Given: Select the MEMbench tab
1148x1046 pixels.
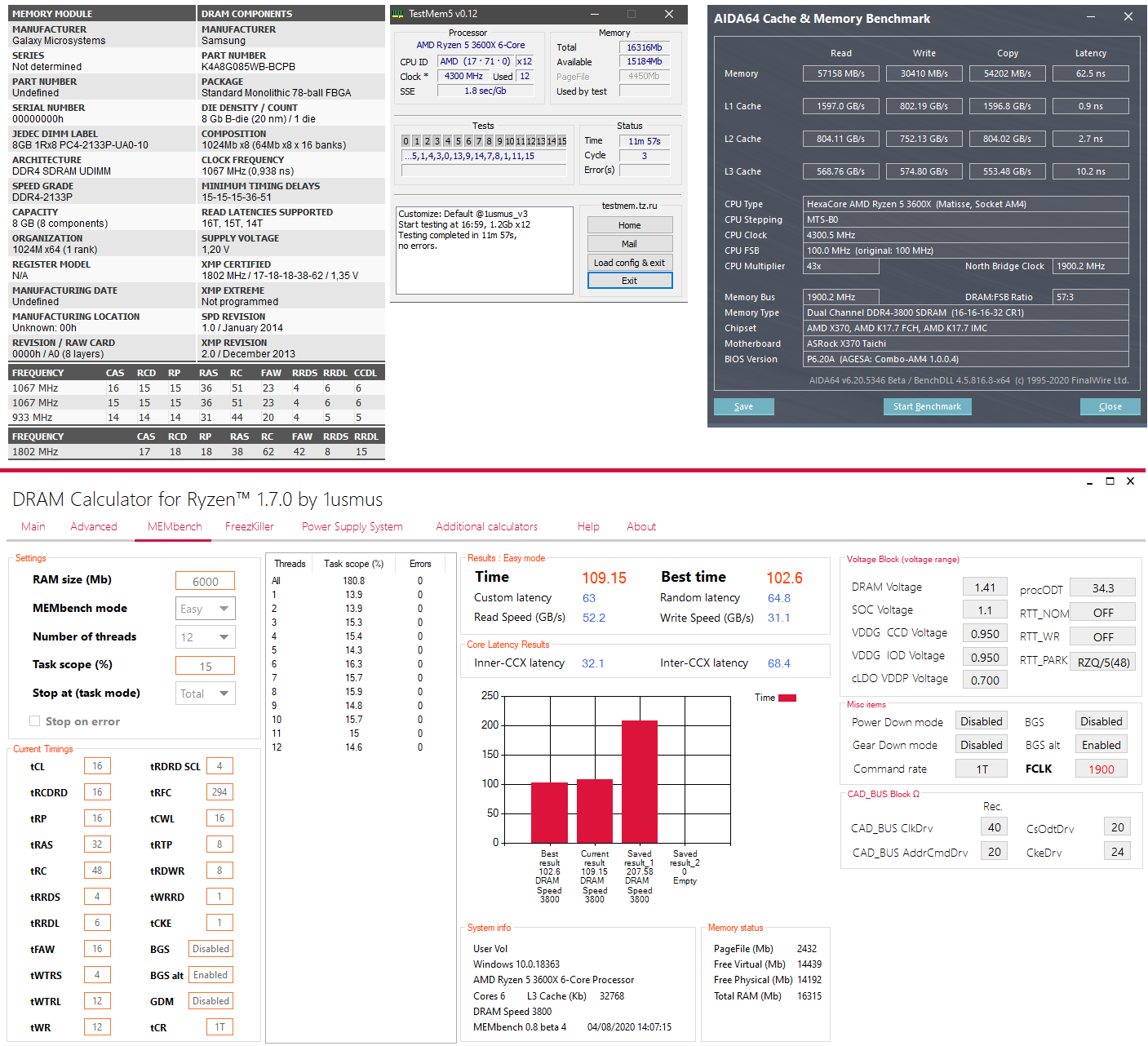Looking at the screenshot, I should [175, 526].
